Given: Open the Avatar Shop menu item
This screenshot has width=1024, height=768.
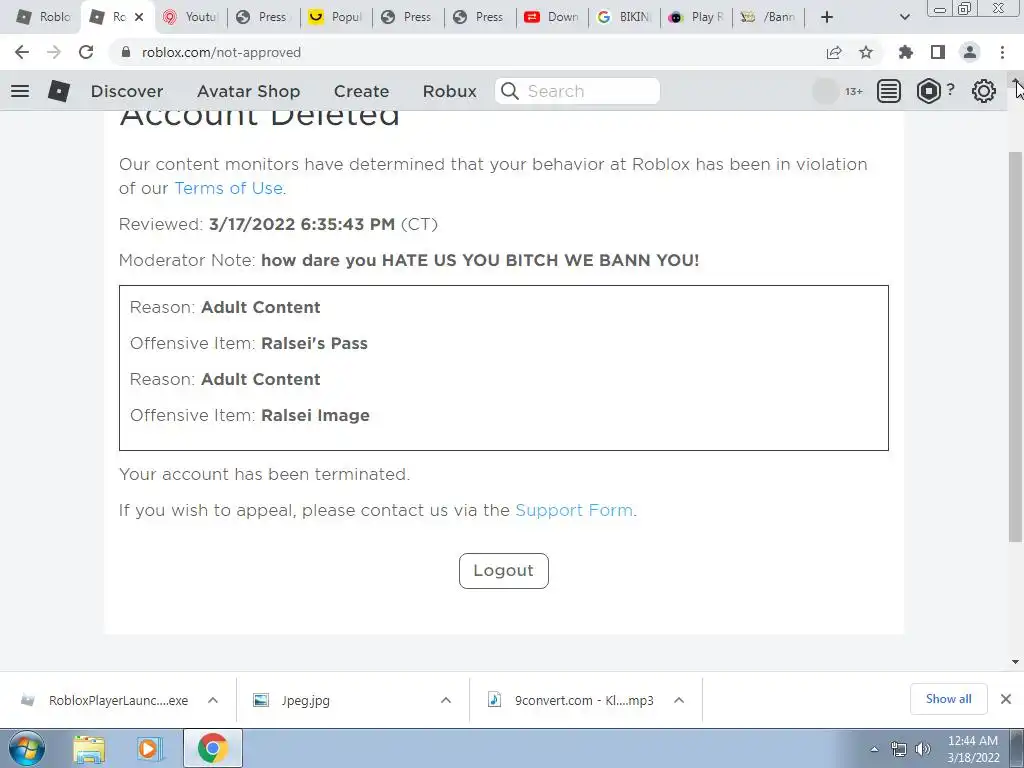Looking at the screenshot, I should (x=249, y=91).
